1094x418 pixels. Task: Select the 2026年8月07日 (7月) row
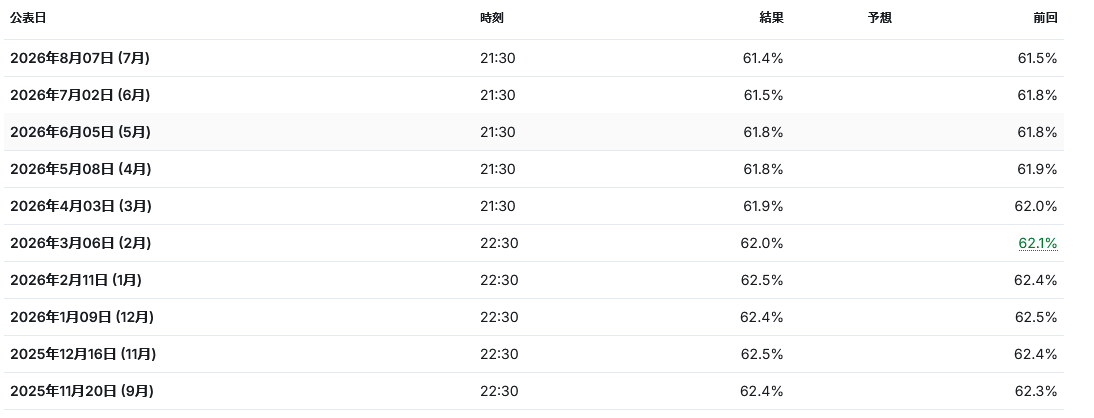tap(534, 58)
